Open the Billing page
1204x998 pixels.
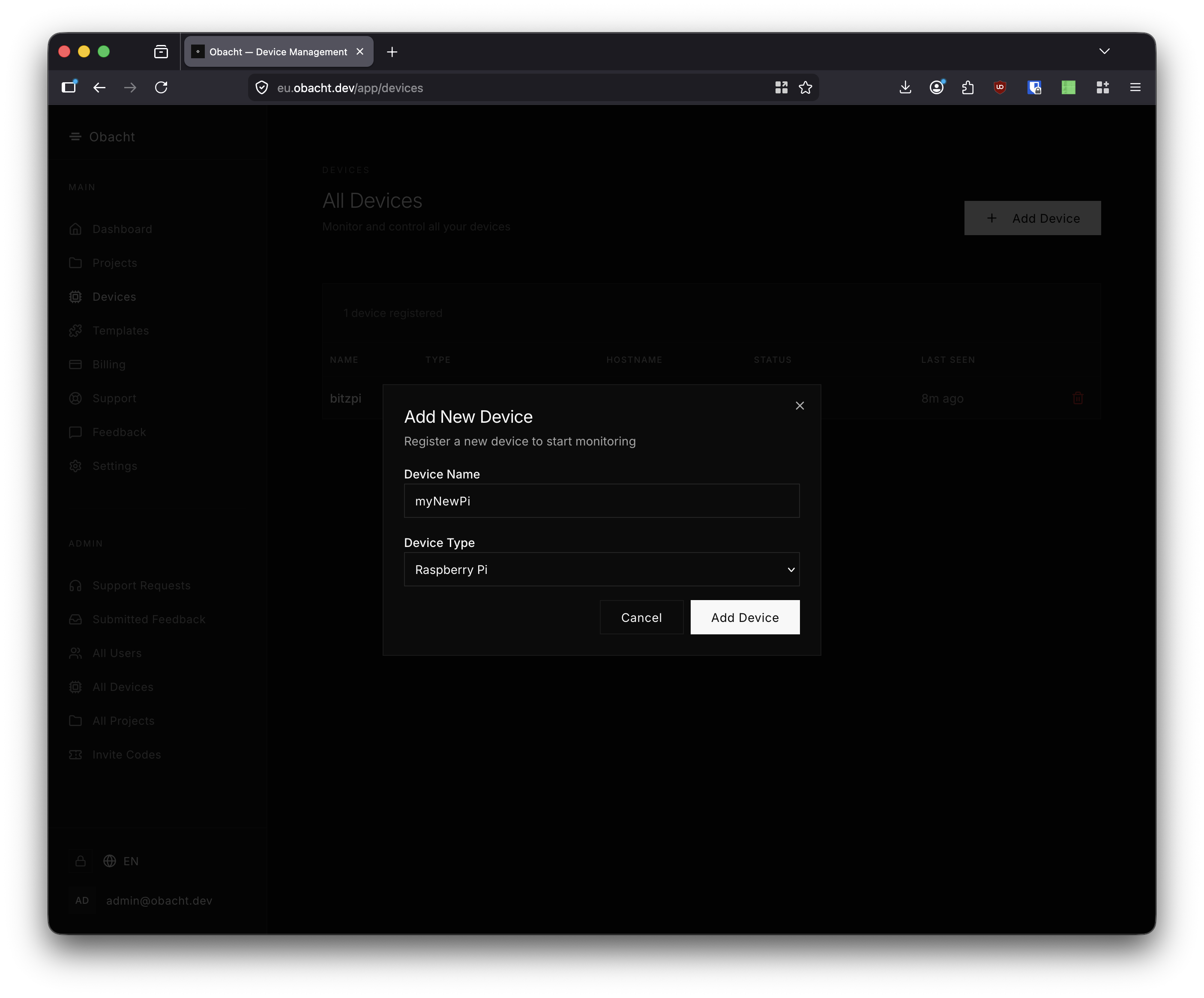click(x=109, y=364)
